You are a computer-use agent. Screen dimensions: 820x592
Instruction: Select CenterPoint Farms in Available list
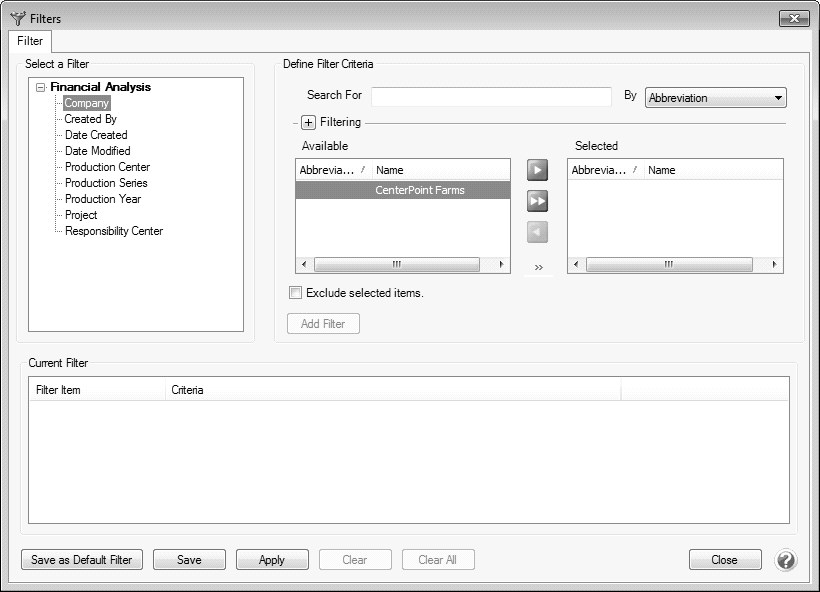[x=419, y=190]
